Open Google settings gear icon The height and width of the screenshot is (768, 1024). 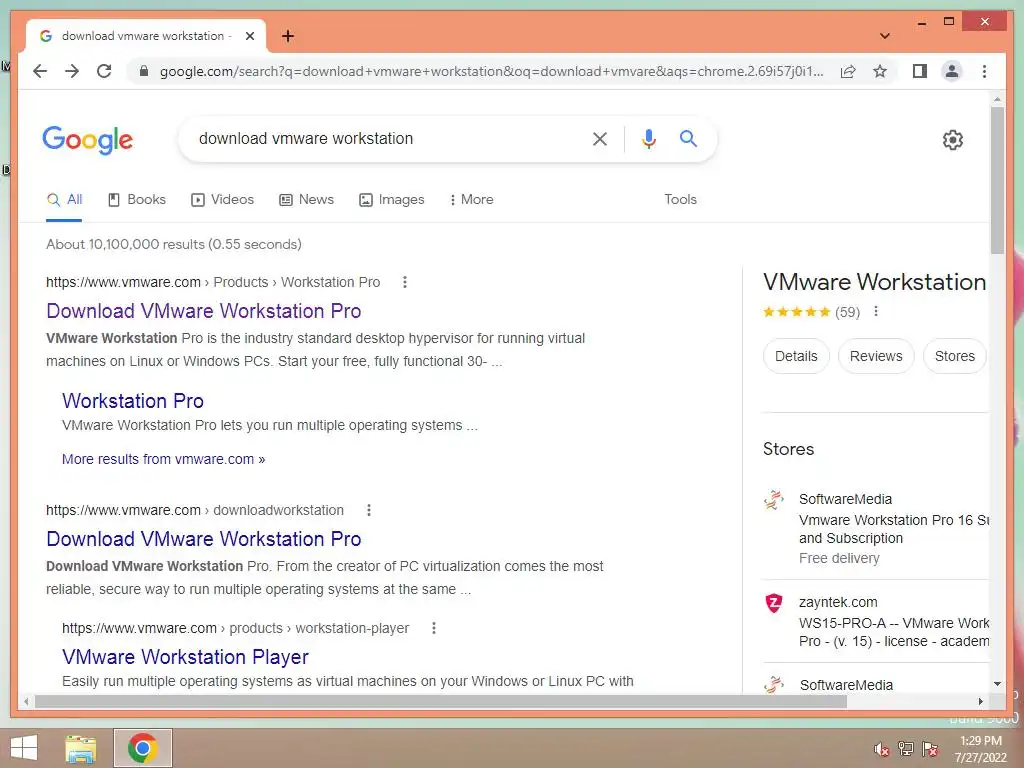(x=953, y=140)
